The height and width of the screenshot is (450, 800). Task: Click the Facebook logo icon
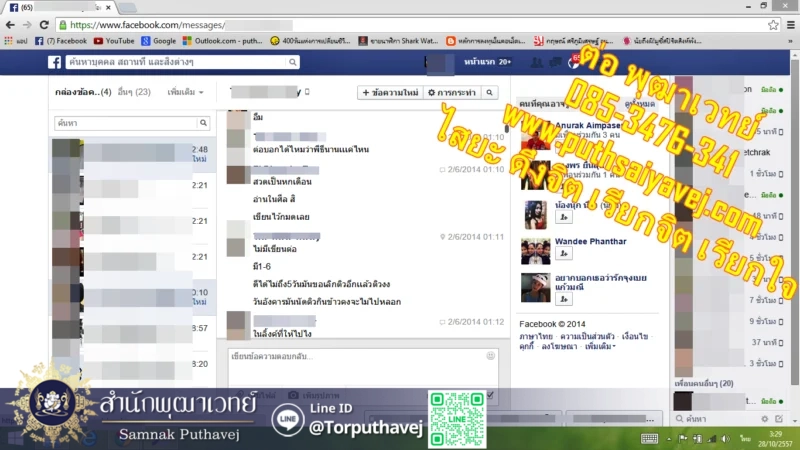55,62
